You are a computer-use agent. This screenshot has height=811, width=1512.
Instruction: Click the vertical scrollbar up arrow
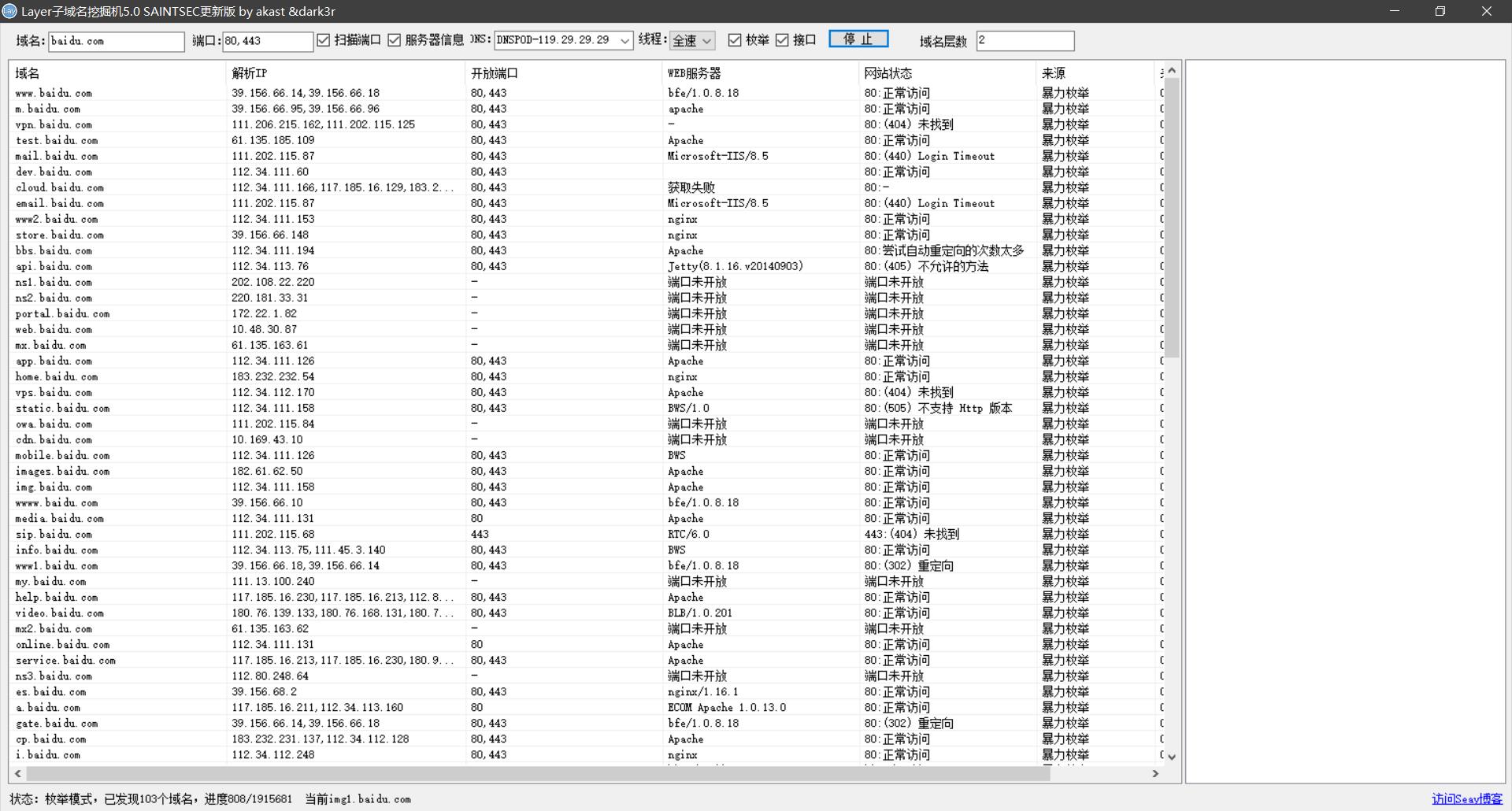click(x=1172, y=70)
